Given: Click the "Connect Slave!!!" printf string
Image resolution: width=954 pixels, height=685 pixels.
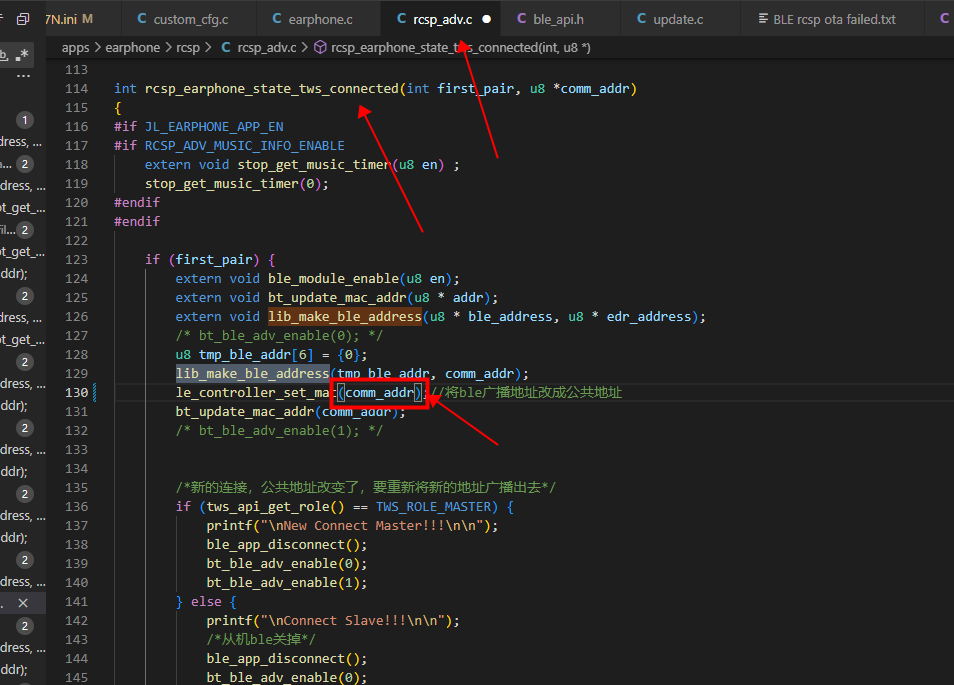Looking at the screenshot, I should pyautogui.click(x=353, y=621).
